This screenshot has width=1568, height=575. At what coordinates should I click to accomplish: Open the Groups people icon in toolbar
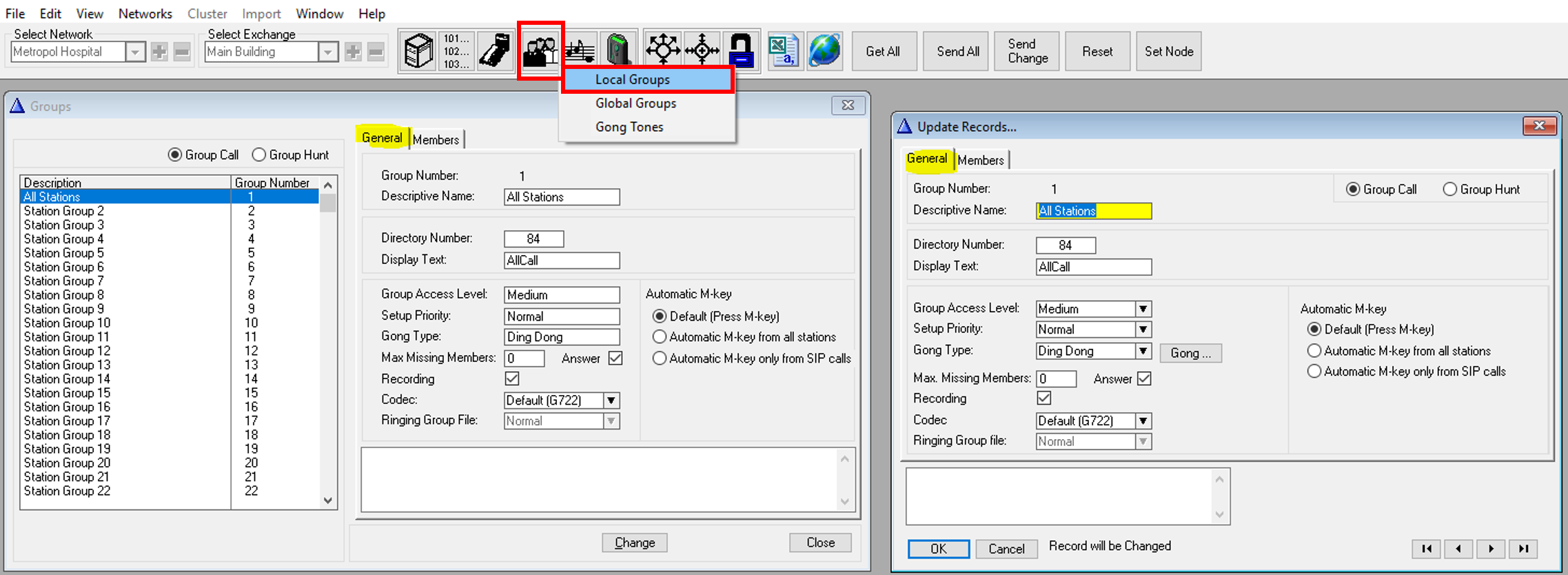[540, 51]
